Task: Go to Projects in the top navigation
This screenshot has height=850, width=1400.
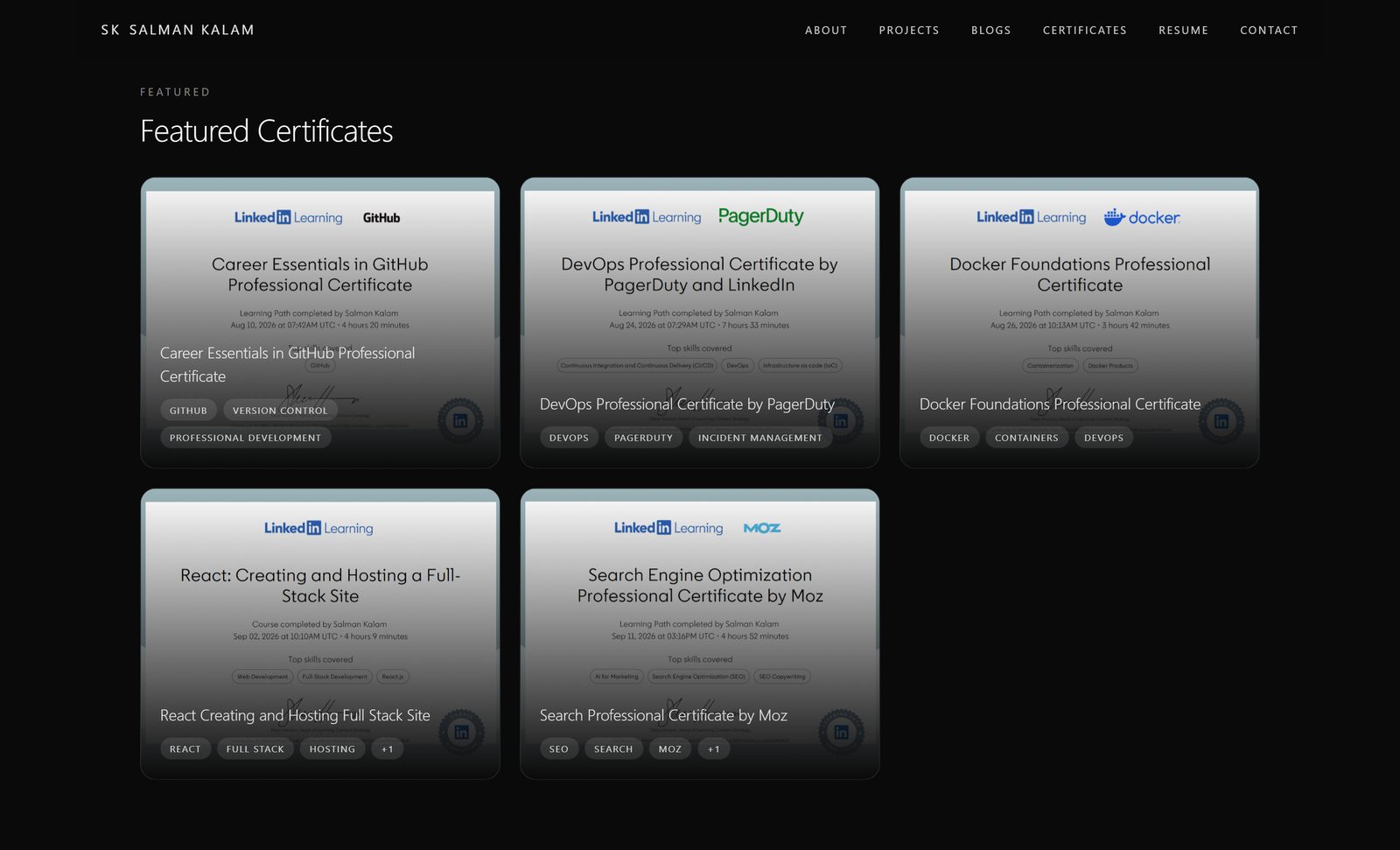Action: tap(909, 30)
